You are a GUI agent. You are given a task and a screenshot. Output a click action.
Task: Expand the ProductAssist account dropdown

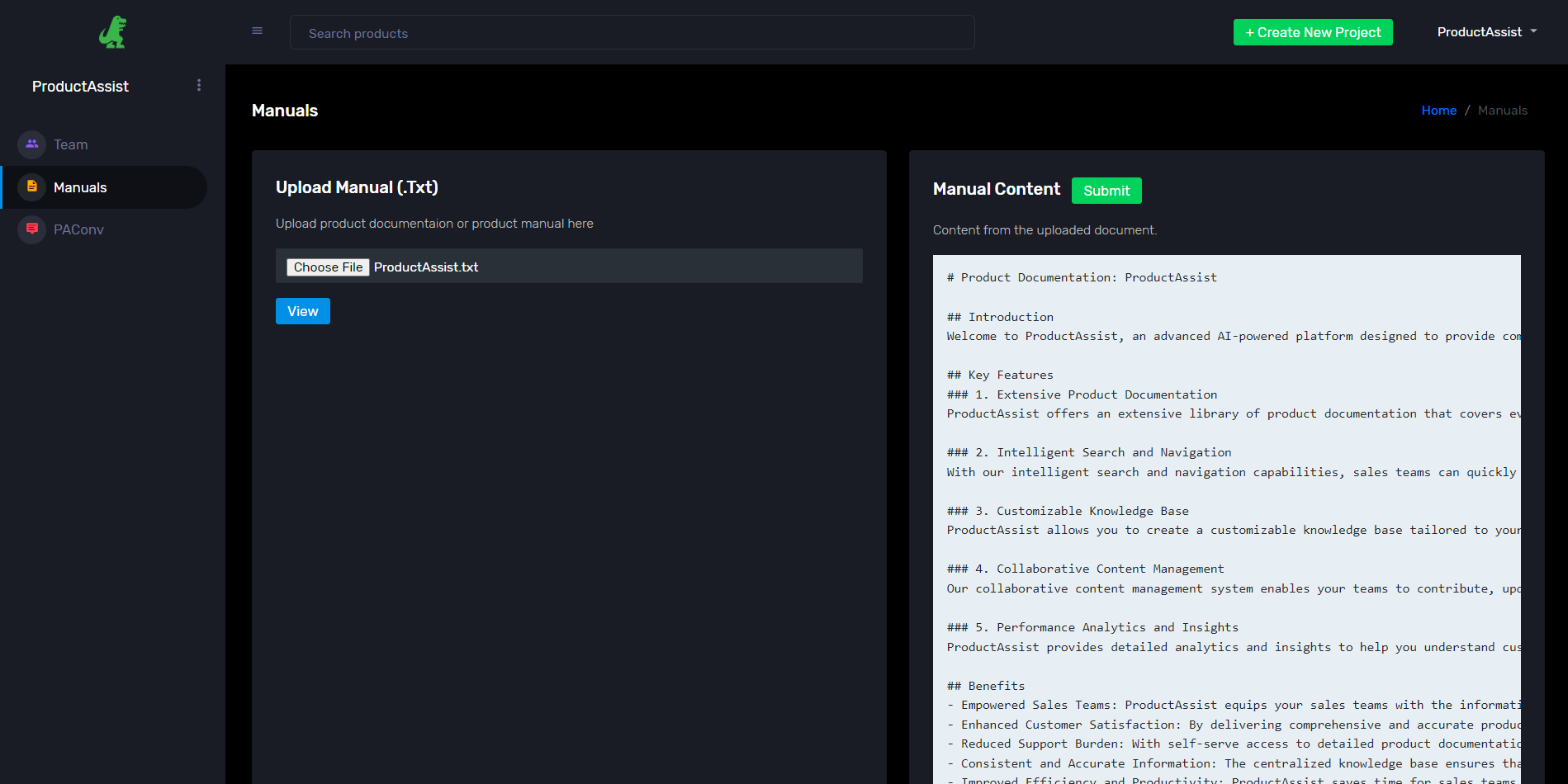tap(1486, 32)
